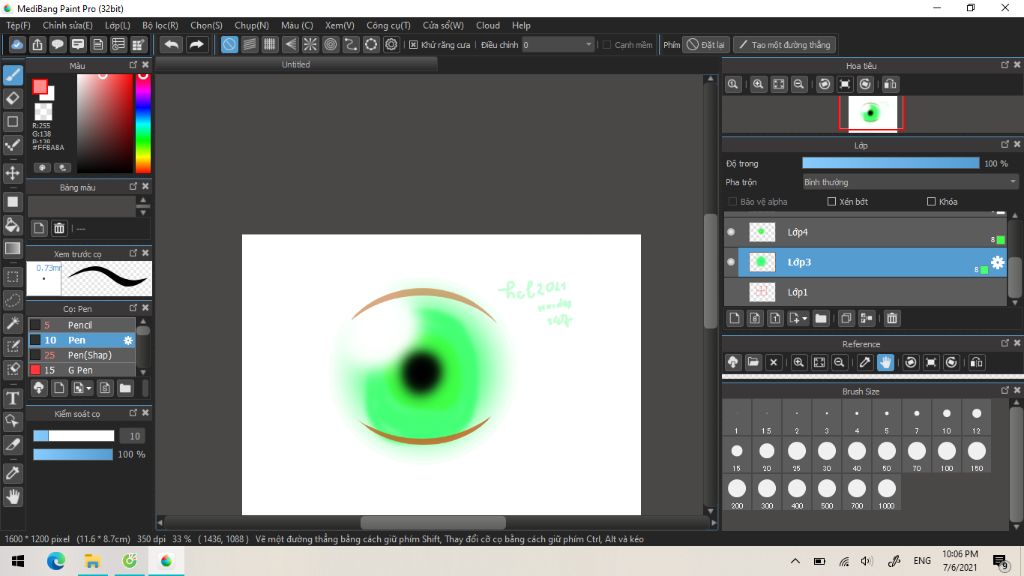The height and width of the screenshot is (576, 1024).
Task: Undock the Brush Size panel
Action: tap(1004, 390)
